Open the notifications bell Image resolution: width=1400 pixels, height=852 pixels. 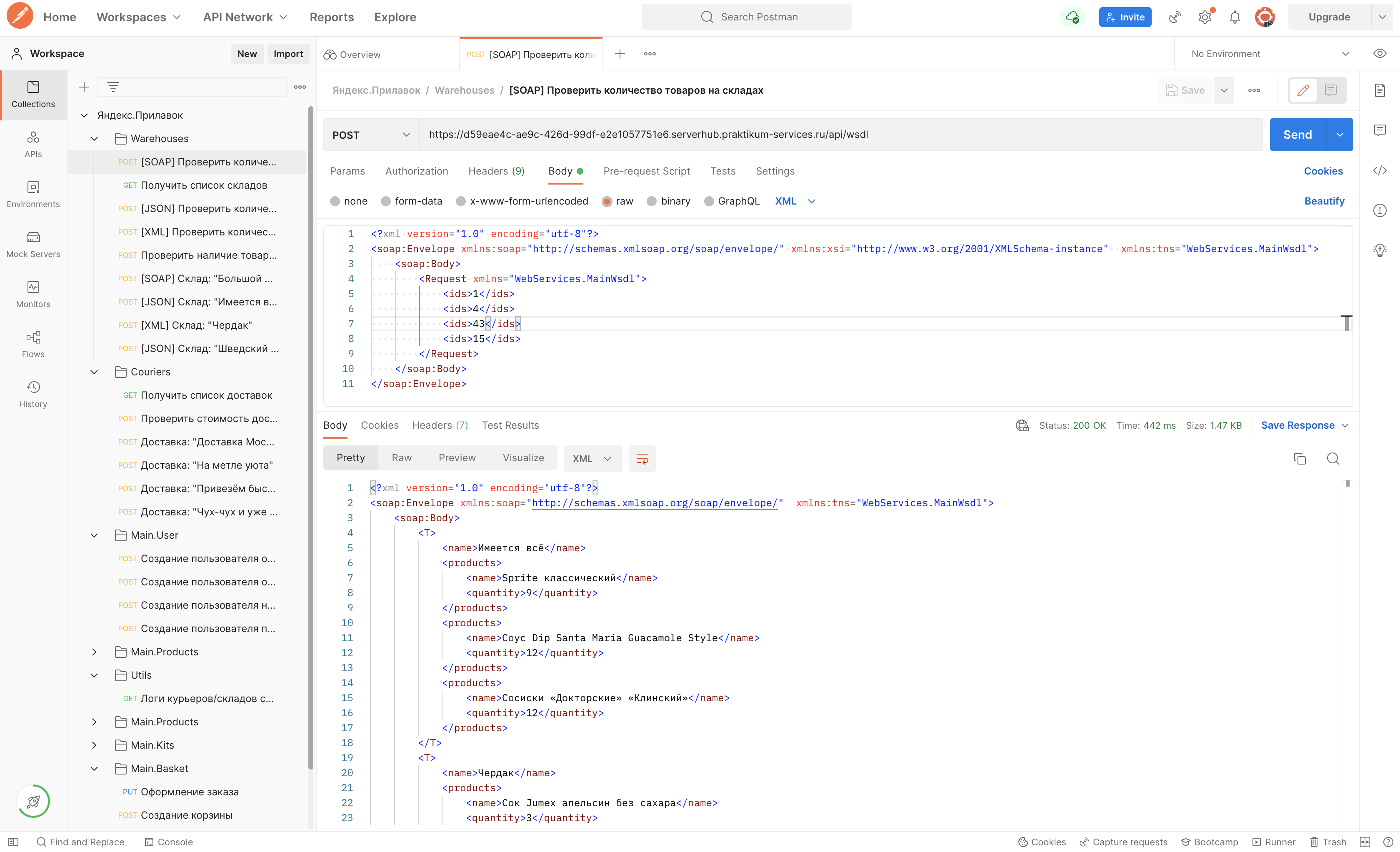tap(1235, 17)
